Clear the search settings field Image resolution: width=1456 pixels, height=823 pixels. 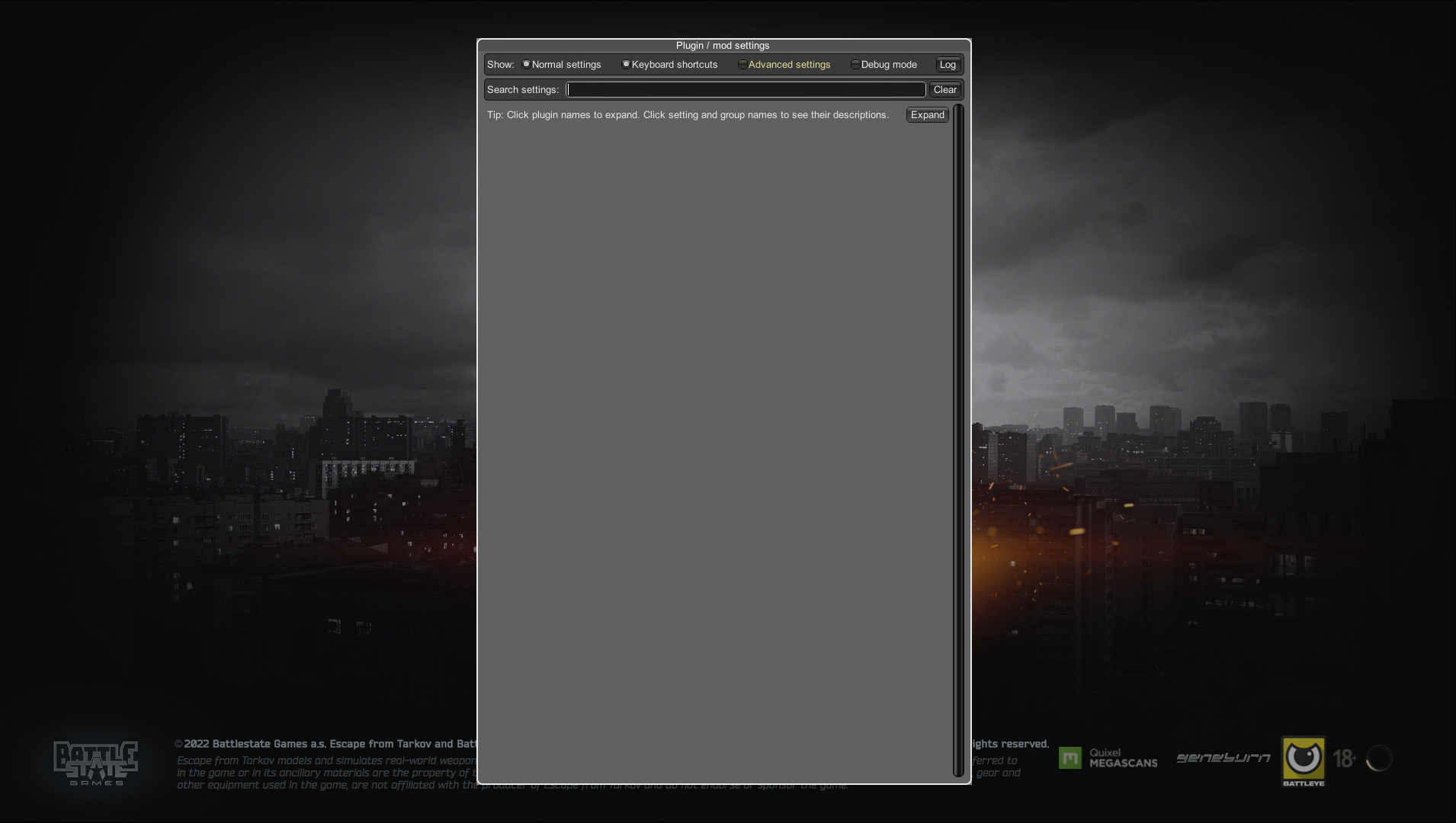click(x=944, y=90)
